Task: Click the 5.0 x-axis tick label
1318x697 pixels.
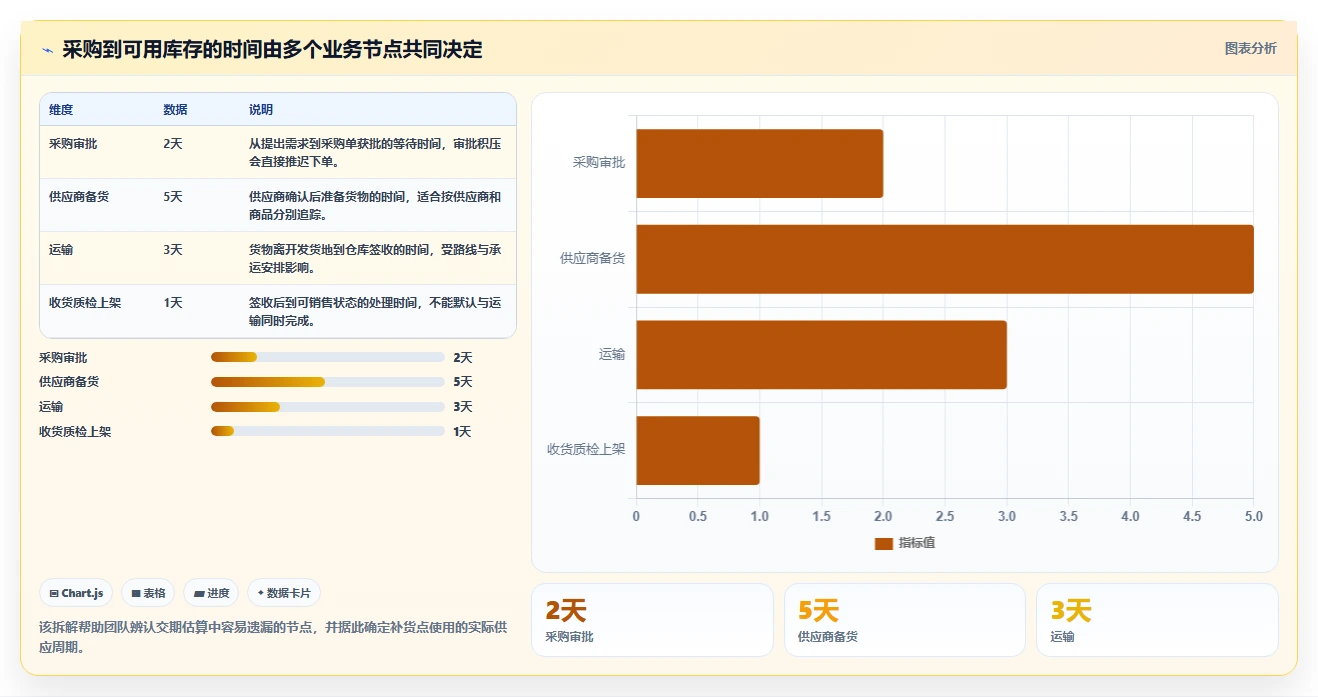Action: click(x=1253, y=517)
